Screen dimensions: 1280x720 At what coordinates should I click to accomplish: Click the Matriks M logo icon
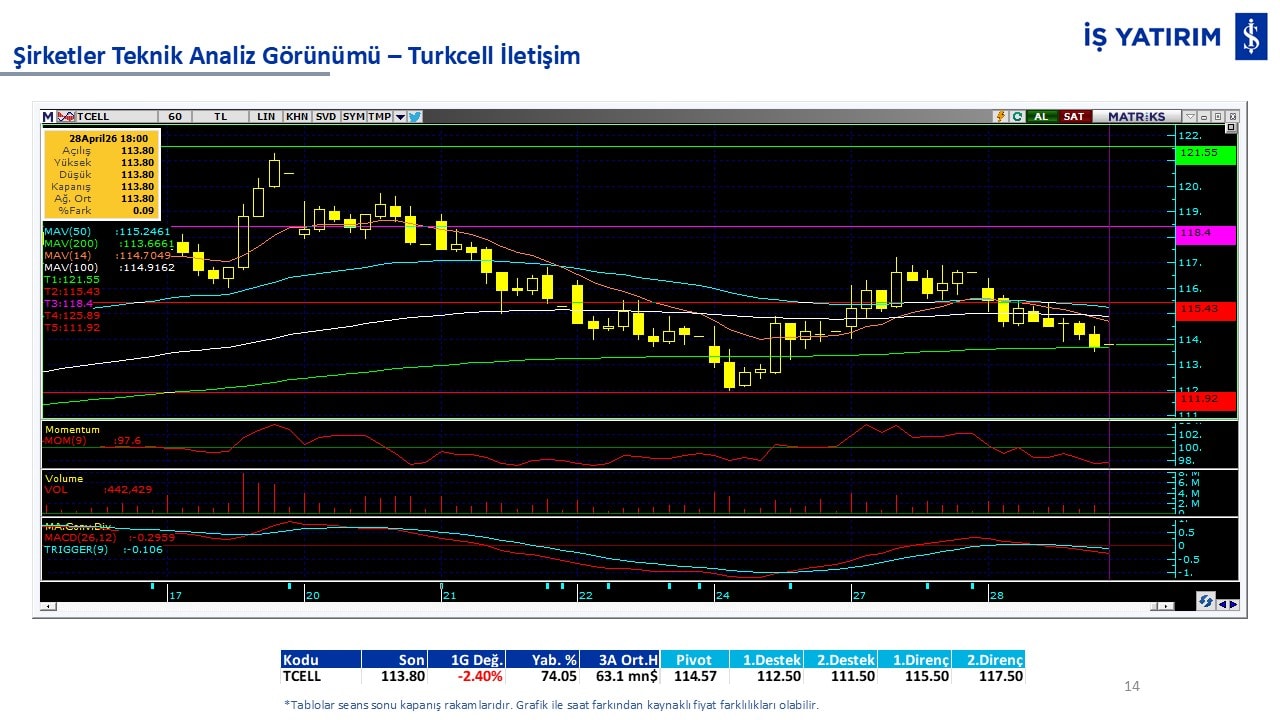tap(48, 117)
